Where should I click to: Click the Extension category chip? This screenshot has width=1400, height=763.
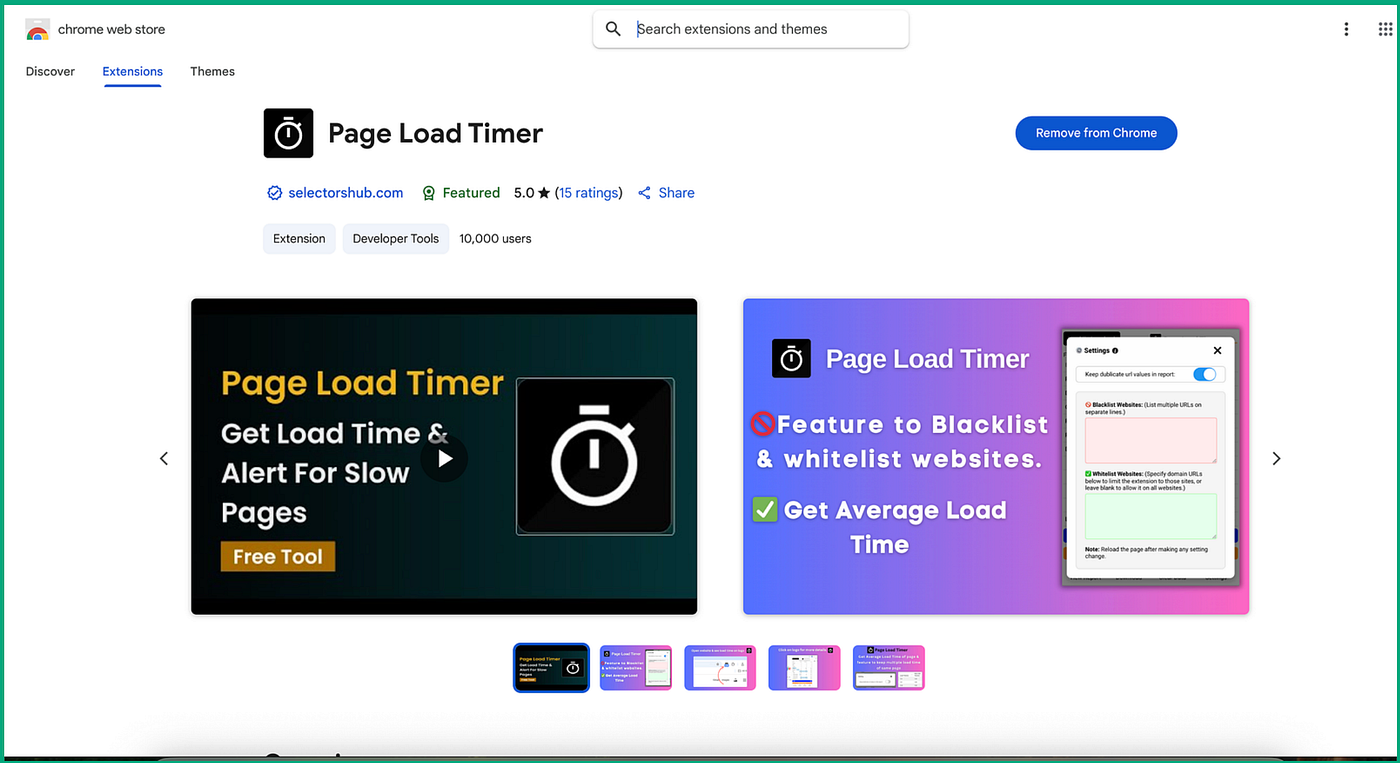point(299,239)
